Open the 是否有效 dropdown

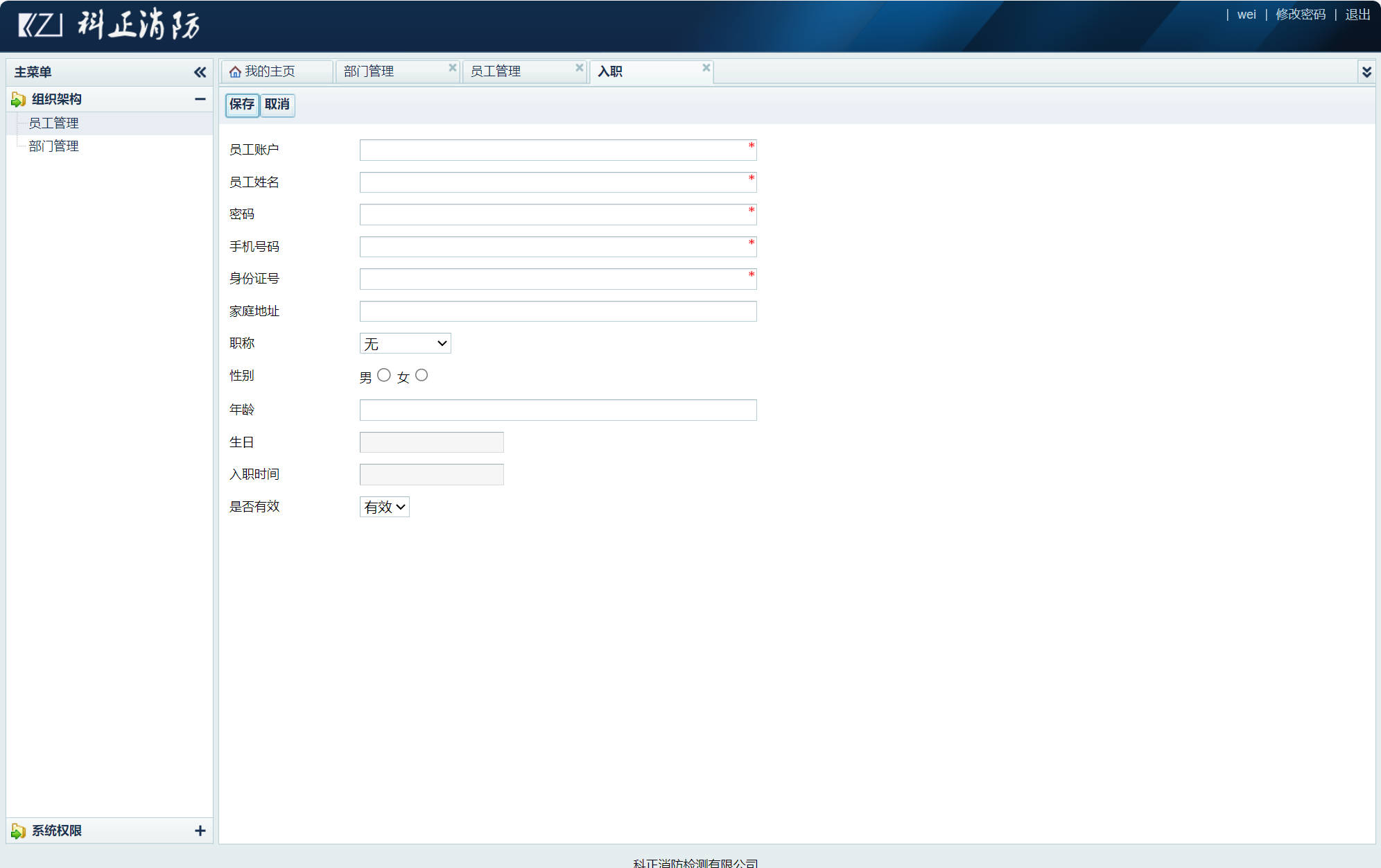[x=385, y=507]
